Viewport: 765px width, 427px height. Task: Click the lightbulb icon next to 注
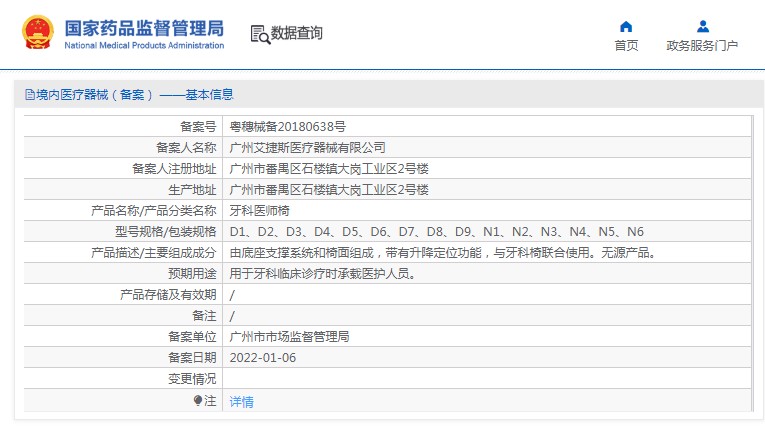198,401
